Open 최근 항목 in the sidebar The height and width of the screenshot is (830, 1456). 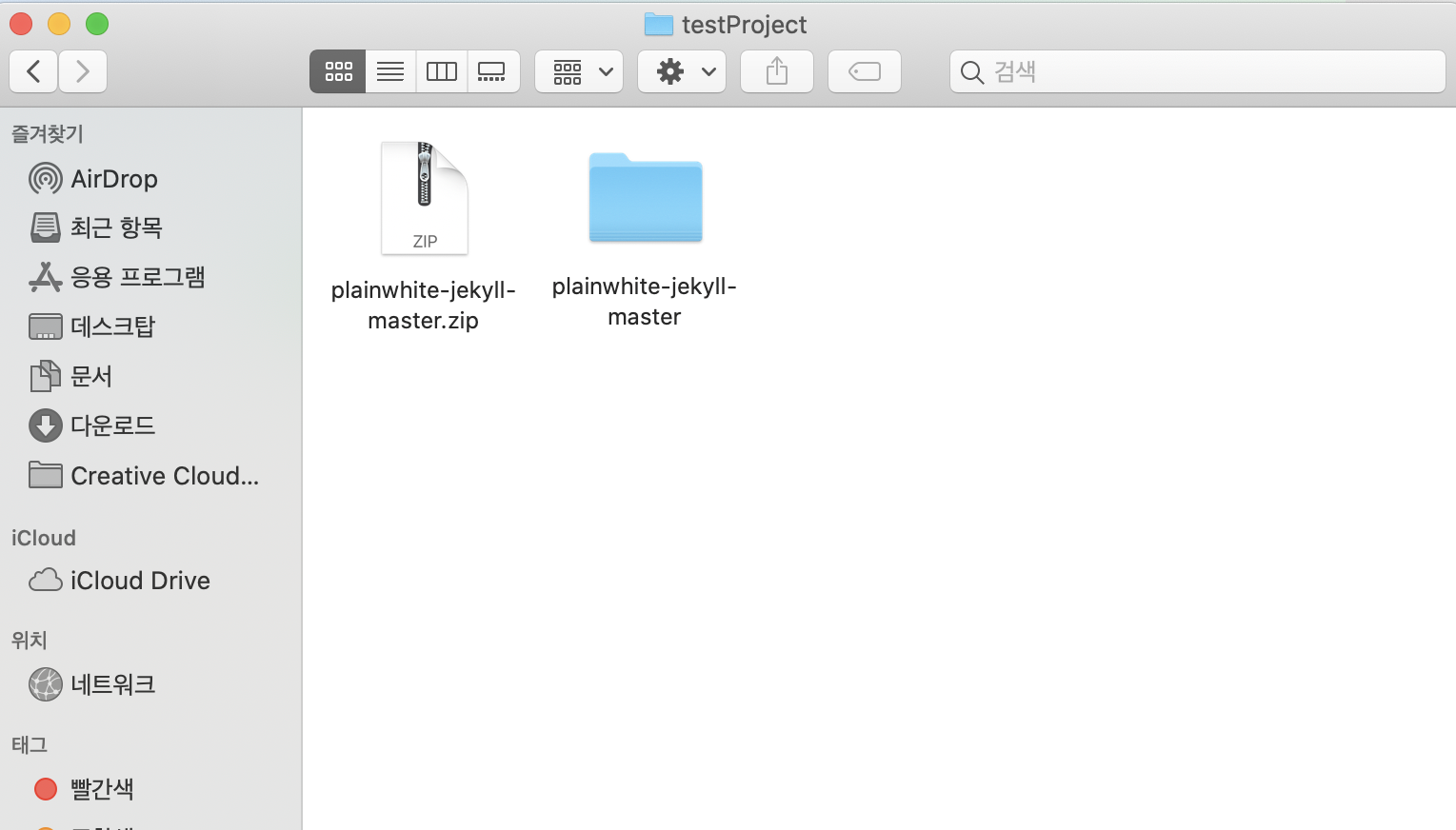point(115,227)
